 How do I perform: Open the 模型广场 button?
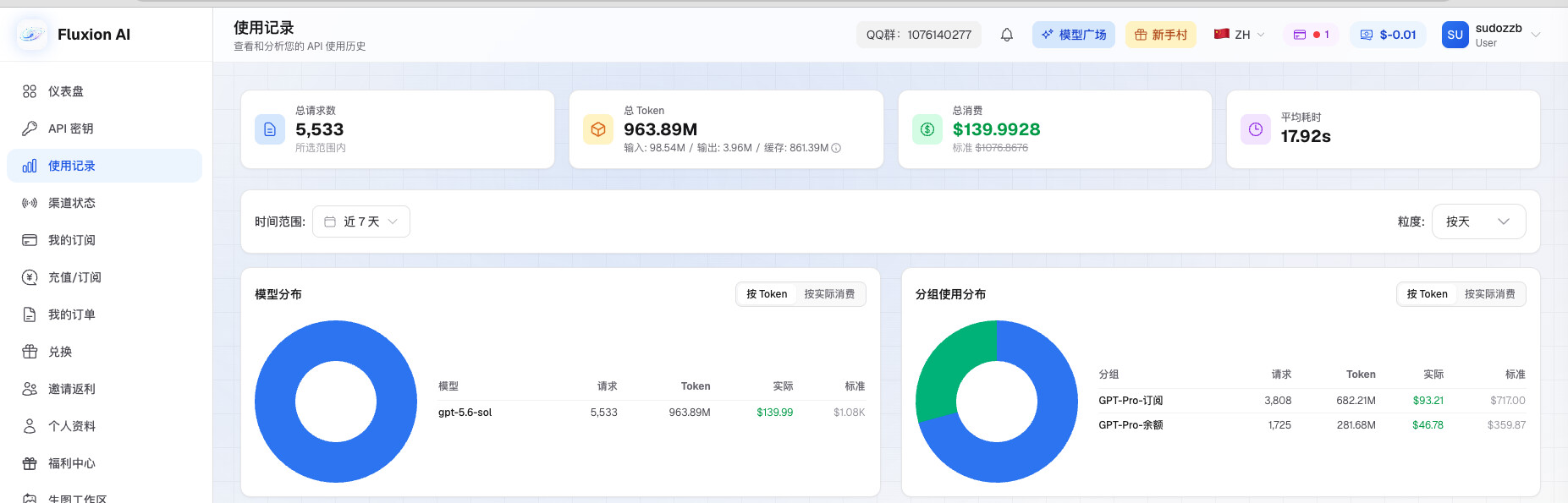[x=1074, y=35]
